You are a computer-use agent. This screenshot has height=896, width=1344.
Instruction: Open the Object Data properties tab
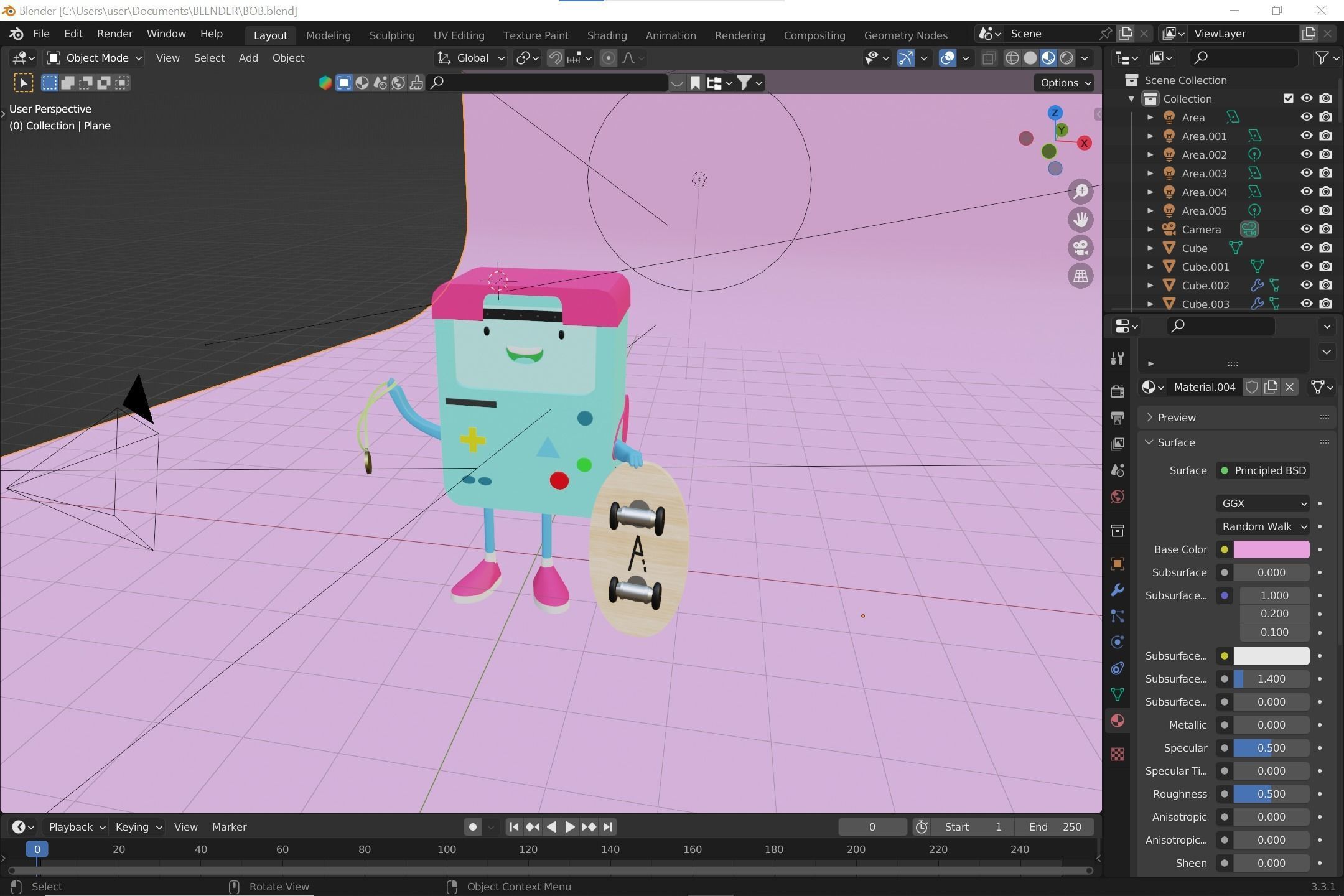[1118, 694]
